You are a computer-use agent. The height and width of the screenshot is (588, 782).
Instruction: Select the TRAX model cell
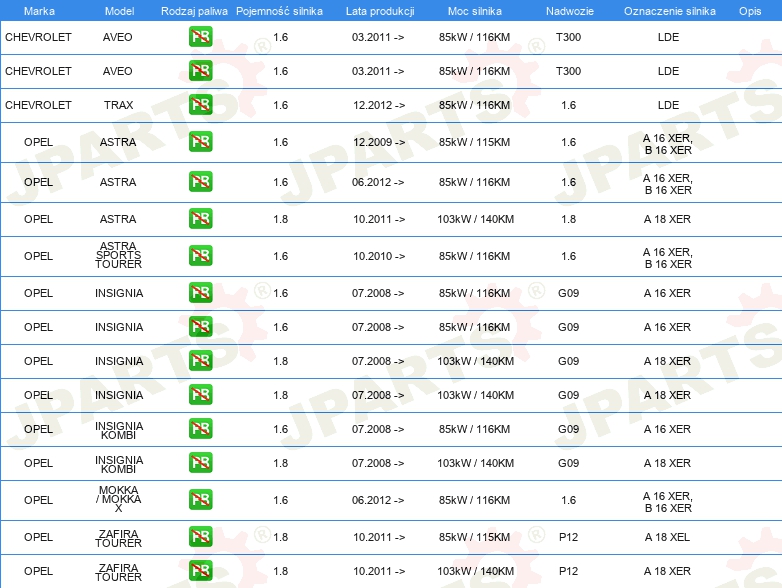tap(119, 105)
